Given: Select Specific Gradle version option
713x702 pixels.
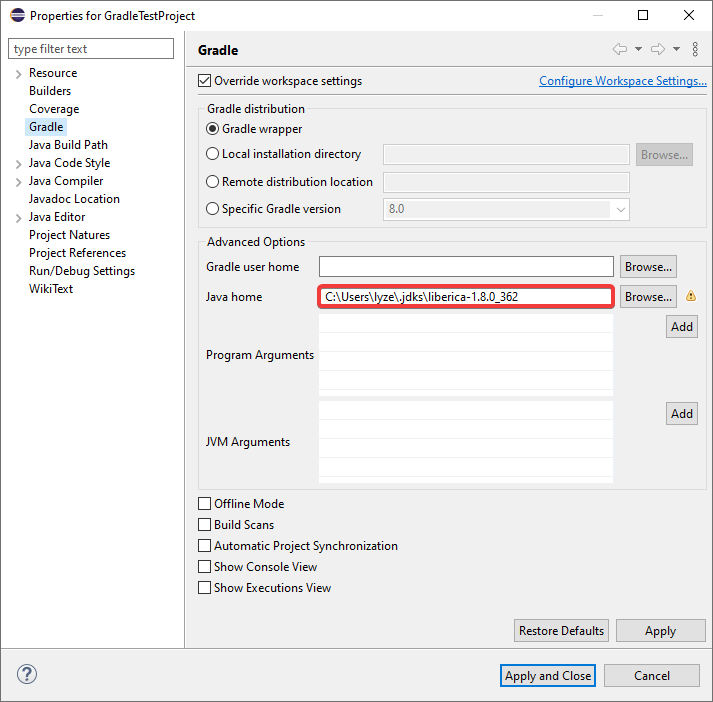Looking at the screenshot, I should point(212,209).
